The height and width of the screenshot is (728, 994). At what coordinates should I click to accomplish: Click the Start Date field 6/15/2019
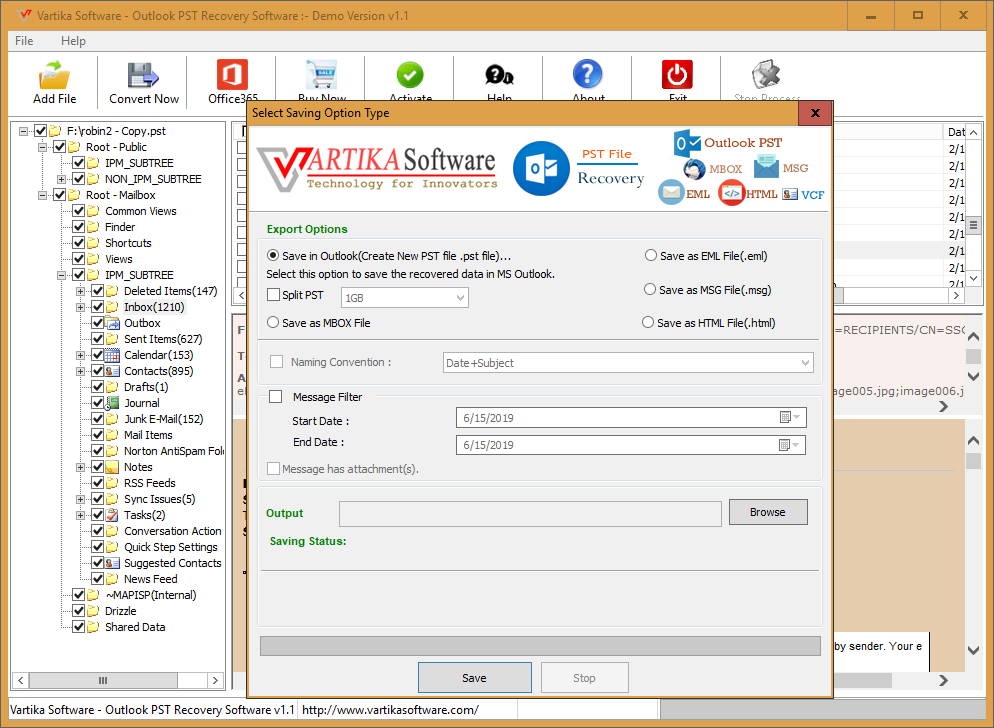(x=631, y=418)
